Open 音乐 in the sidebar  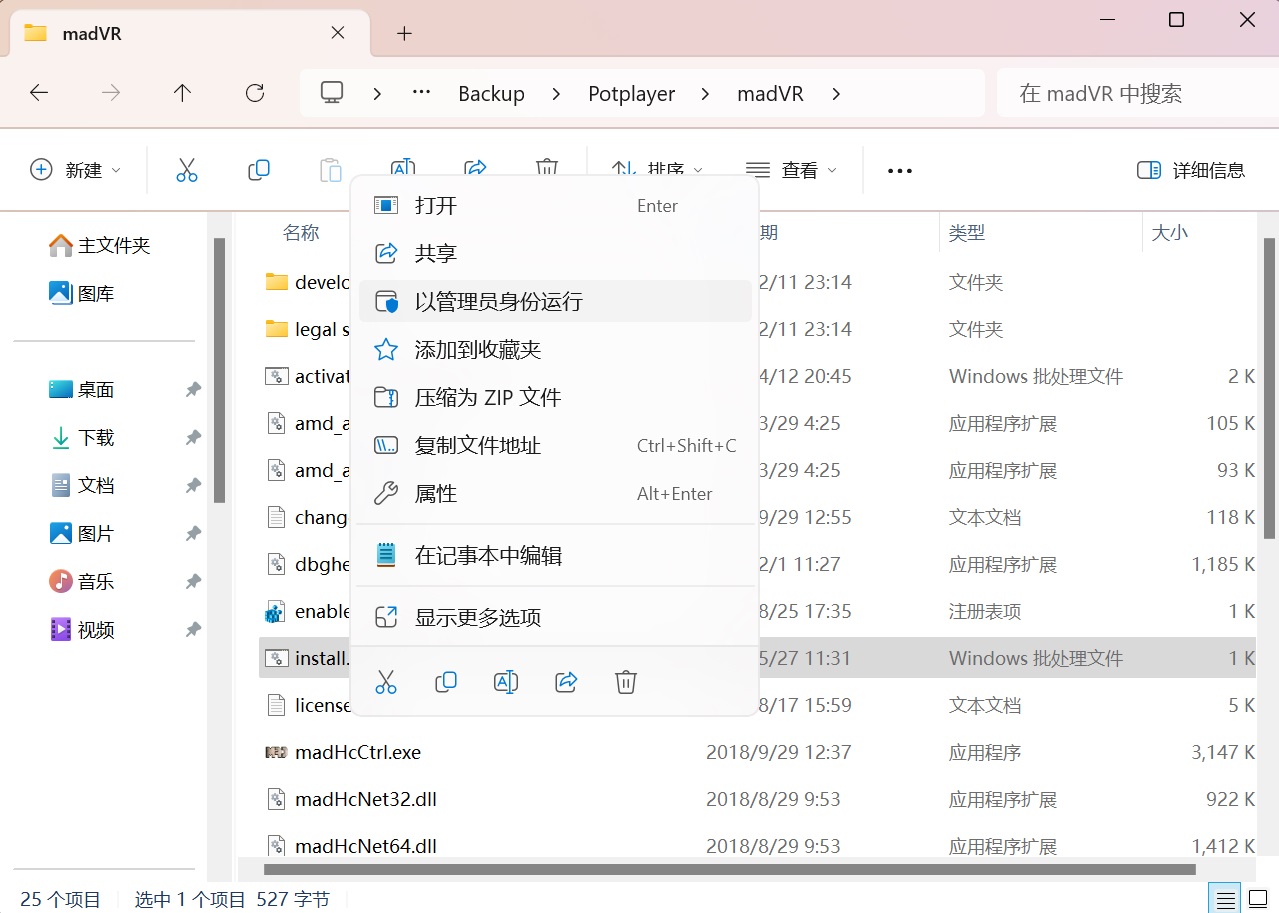coord(81,581)
